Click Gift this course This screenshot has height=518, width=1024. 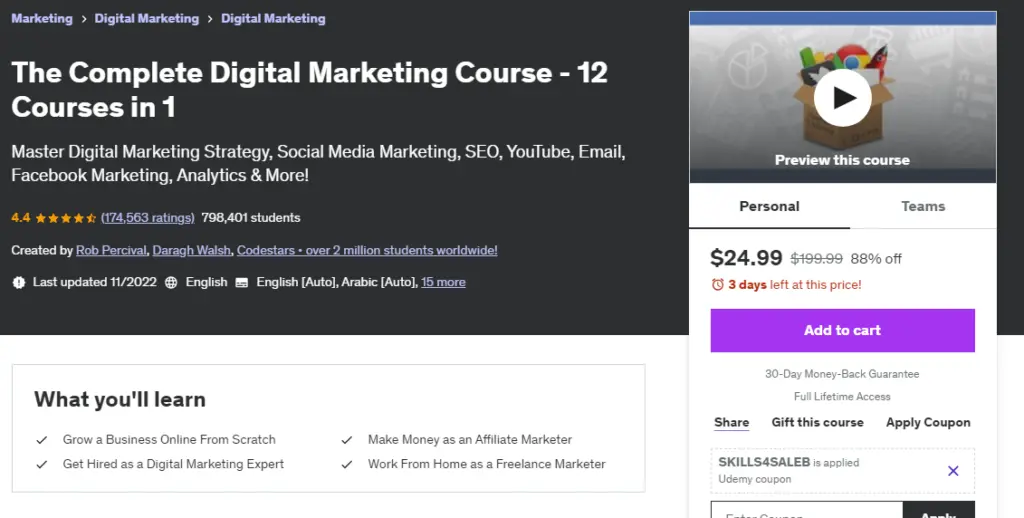click(818, 422)
